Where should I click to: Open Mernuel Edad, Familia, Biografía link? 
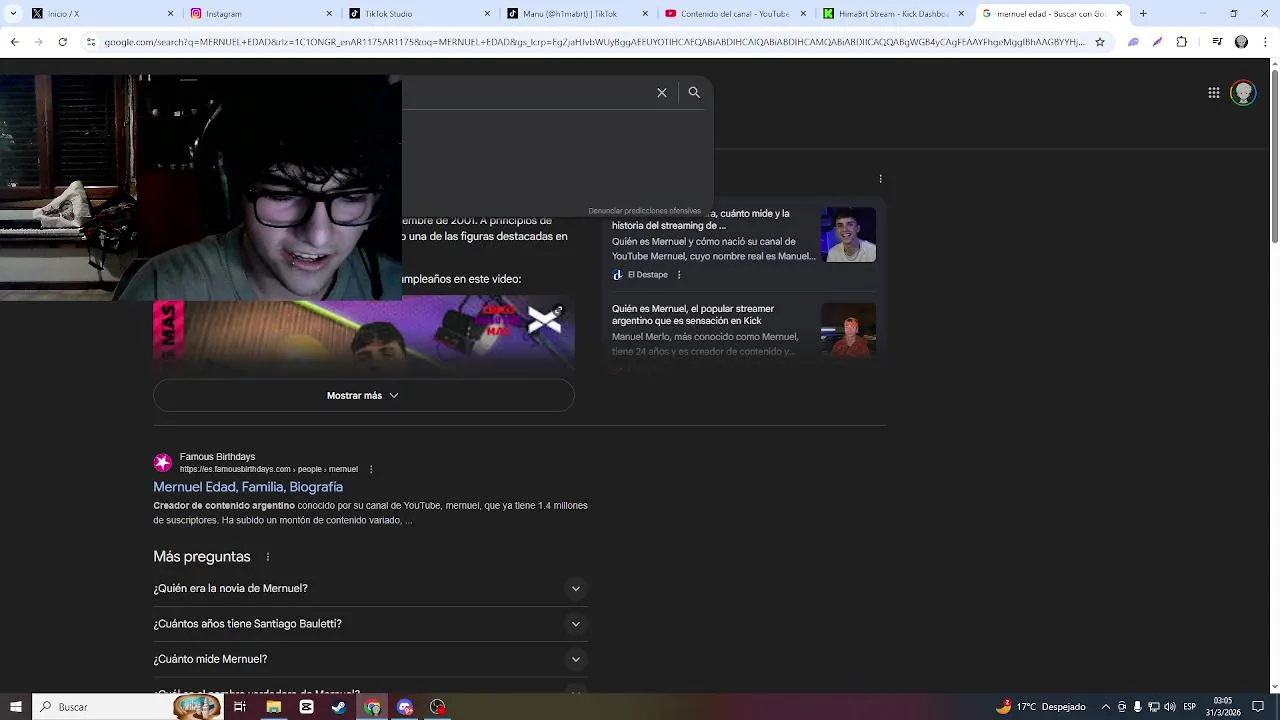click(248, 487)
